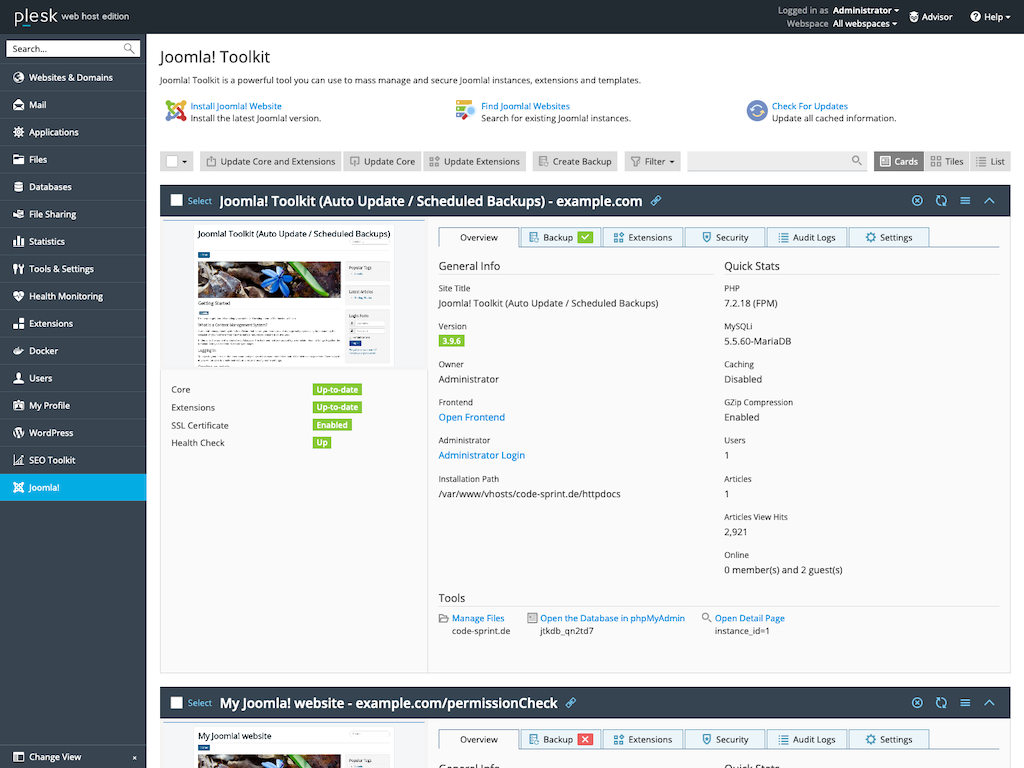
Task: Click Create Backup in the toolbar
Action: point(574,161)
